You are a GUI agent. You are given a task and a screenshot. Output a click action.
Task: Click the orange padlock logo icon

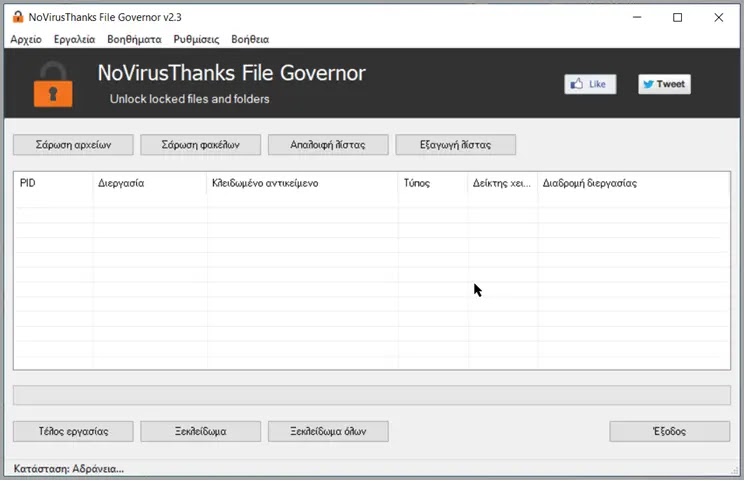(x=53, y=85)
